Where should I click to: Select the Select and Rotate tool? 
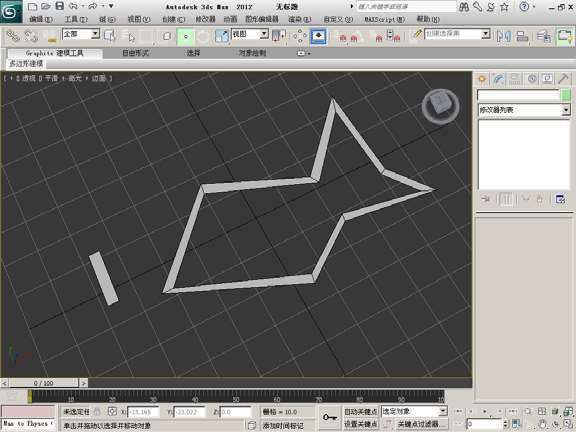point(203,37)
